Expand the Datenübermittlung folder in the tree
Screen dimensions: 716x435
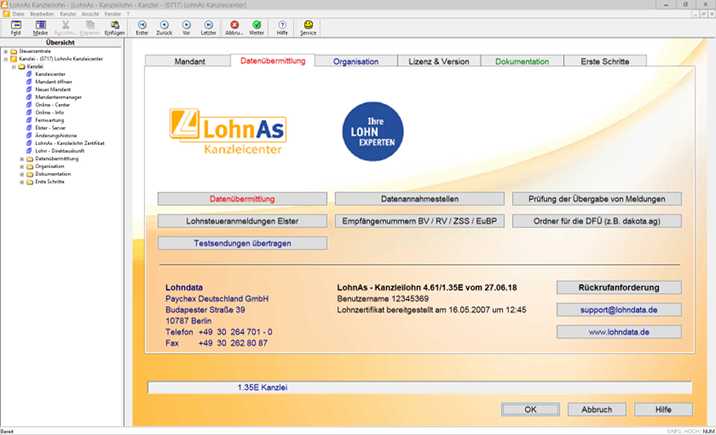click(21, 159)
